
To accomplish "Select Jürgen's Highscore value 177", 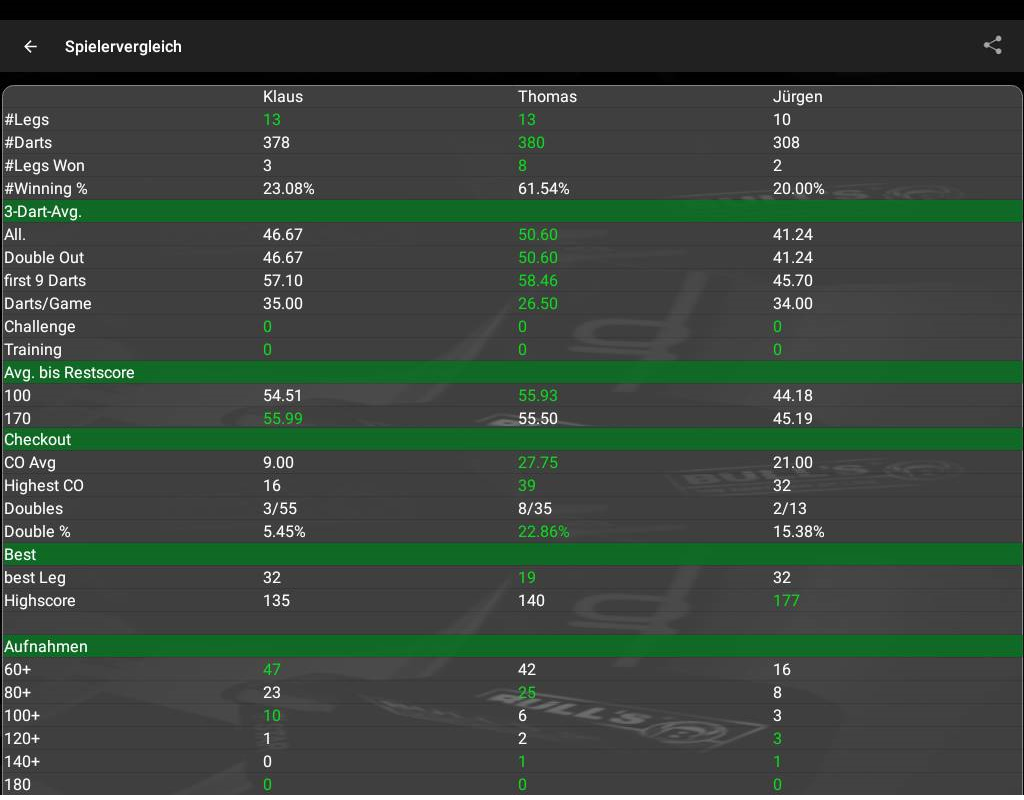I will [786, 600].
